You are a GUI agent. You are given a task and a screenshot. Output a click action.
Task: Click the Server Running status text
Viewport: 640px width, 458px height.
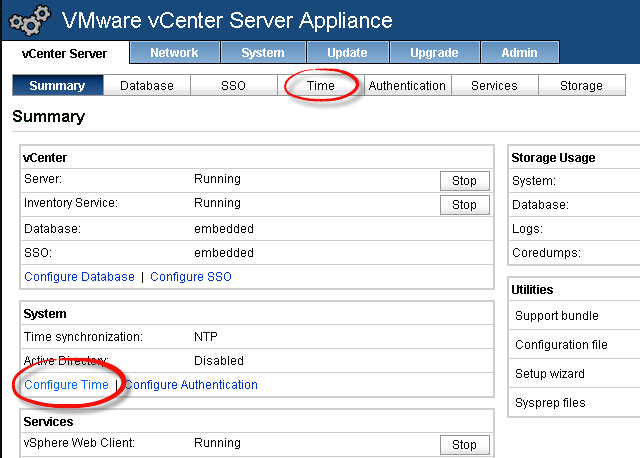[x=218, y=179]
